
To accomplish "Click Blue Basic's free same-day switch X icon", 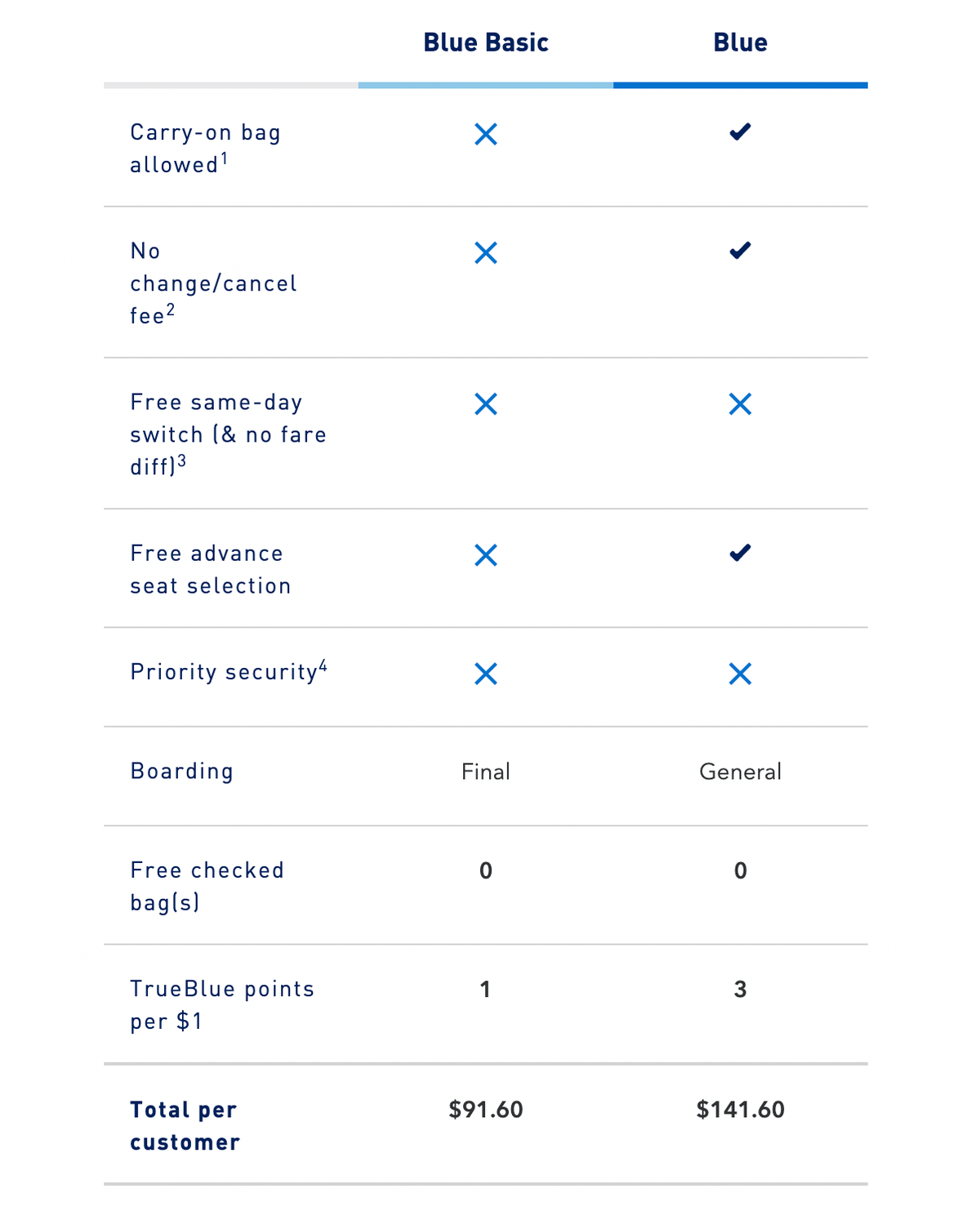I will [x=486, y=404].
